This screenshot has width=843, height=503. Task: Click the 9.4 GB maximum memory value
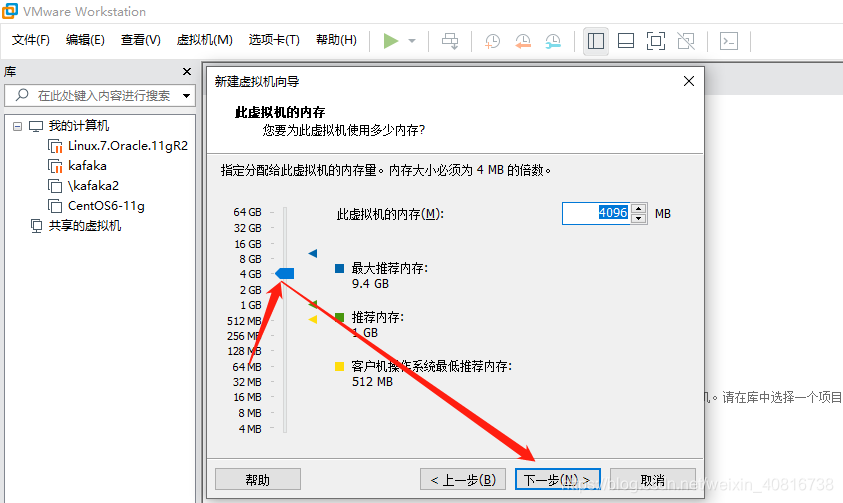pyautogui.click(x=370, y=284)
